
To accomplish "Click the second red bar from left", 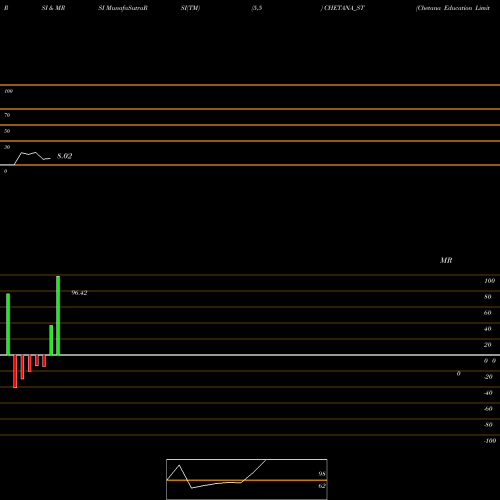I will point(22,367).
